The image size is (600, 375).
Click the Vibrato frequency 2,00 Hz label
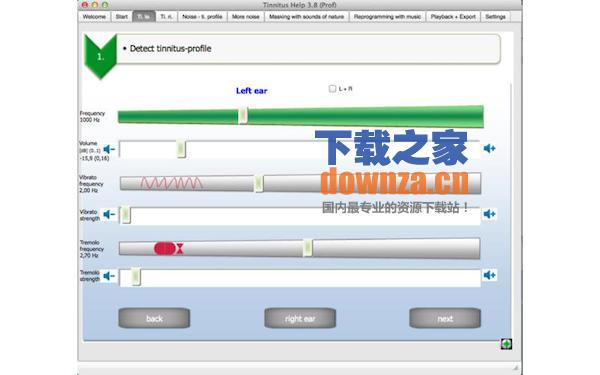point(91,184)
